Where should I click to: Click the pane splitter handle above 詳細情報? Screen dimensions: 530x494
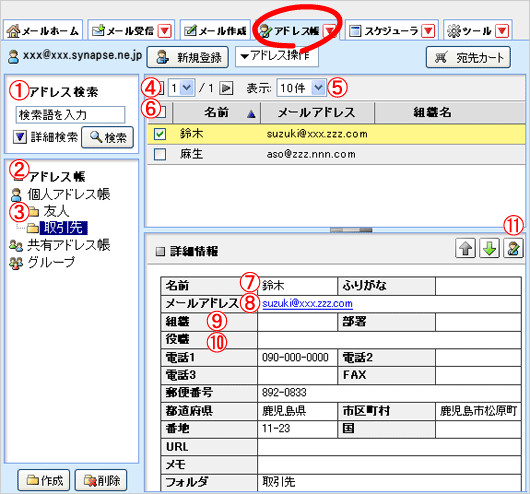click(351, 230)
